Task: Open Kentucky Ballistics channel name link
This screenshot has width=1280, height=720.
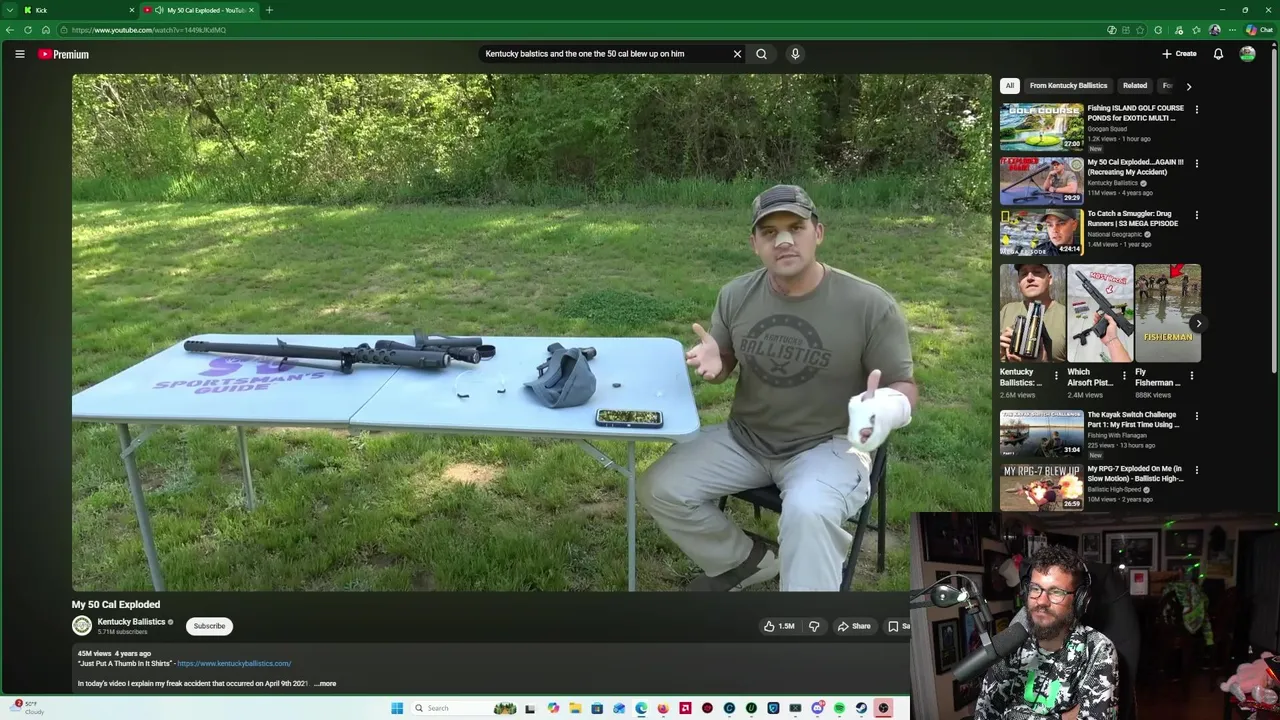Action: tap(131, 622)
